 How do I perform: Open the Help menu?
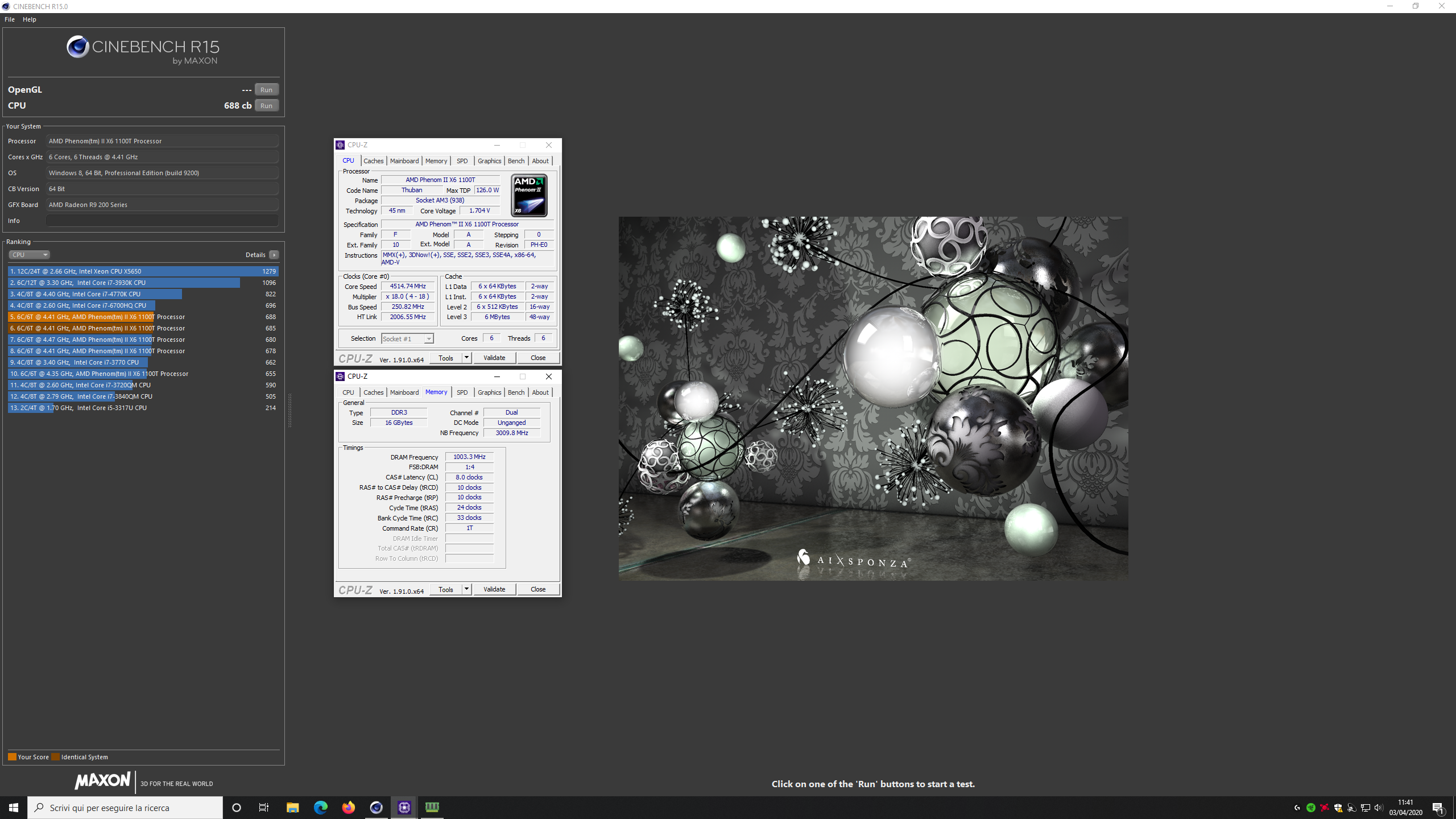[x=30, y=19]
